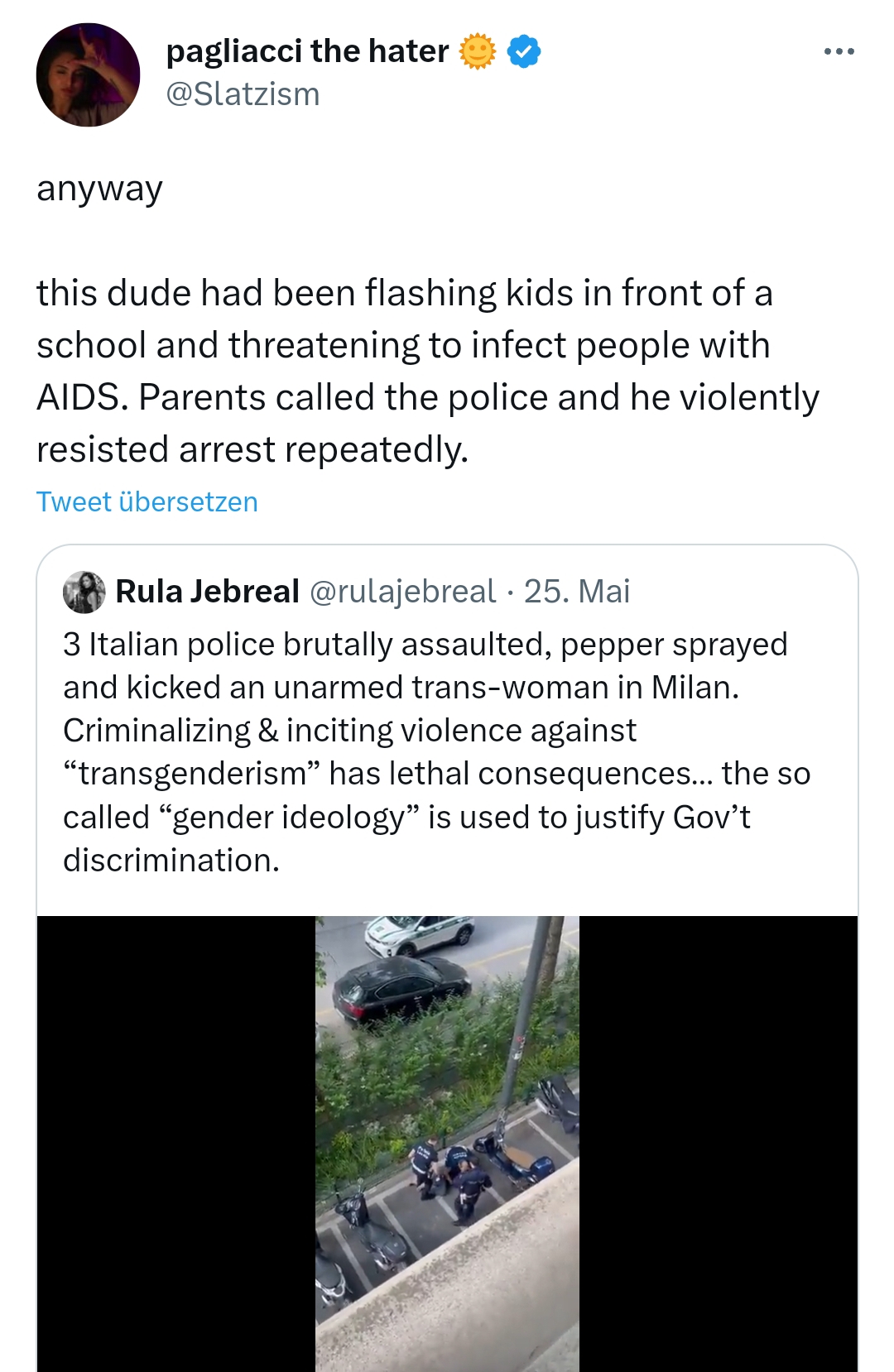Click the black bar right of the video

click(x=718, y=1142)
